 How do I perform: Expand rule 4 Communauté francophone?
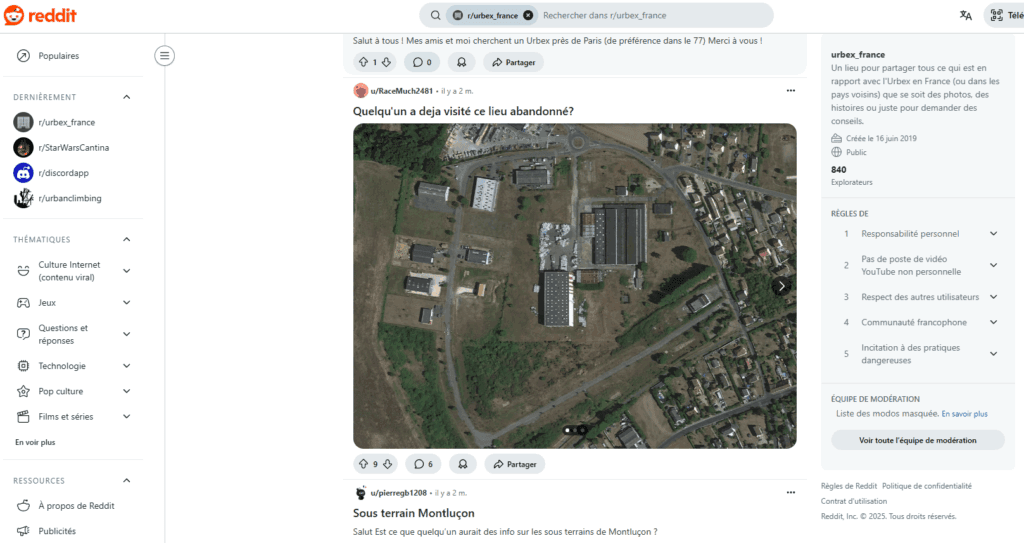pyautogui.click(x=993, y=322)
